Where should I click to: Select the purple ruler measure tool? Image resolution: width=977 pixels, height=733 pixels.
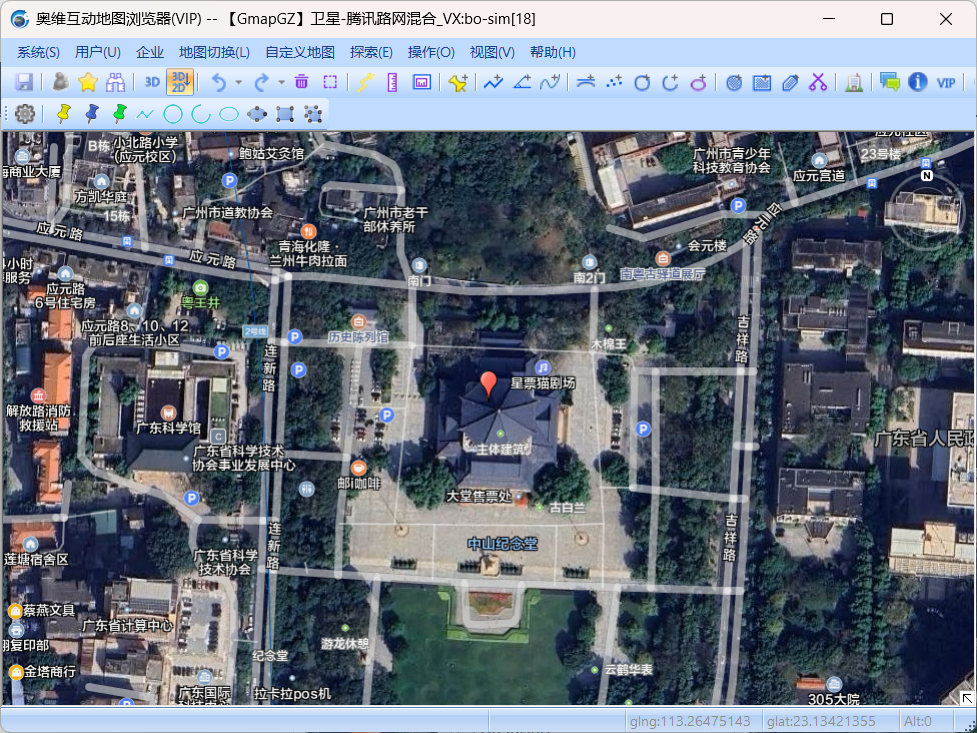(x=392, y=83)
